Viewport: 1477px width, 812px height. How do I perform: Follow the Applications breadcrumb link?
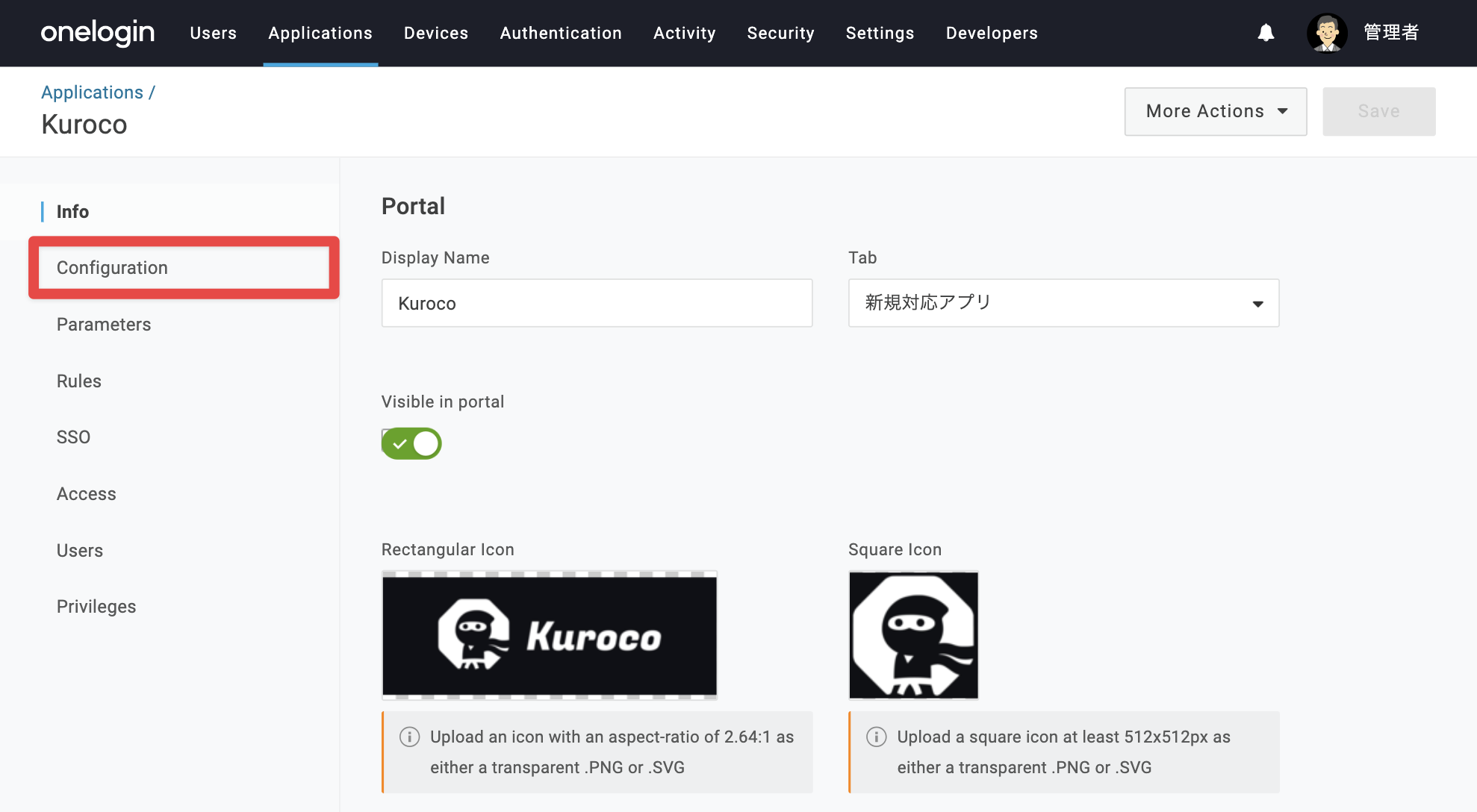[x=92, y=93]
